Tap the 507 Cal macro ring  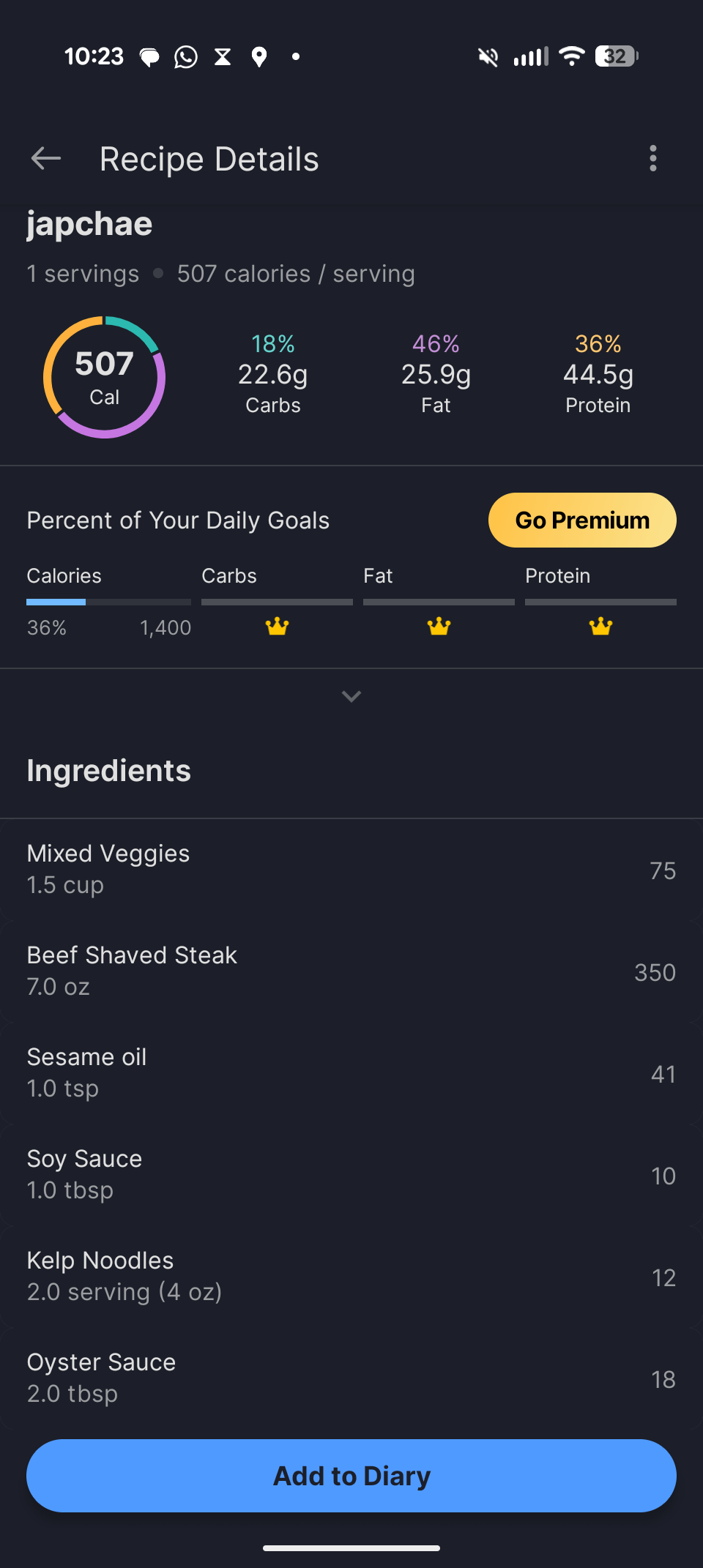[x=105, y=378]
